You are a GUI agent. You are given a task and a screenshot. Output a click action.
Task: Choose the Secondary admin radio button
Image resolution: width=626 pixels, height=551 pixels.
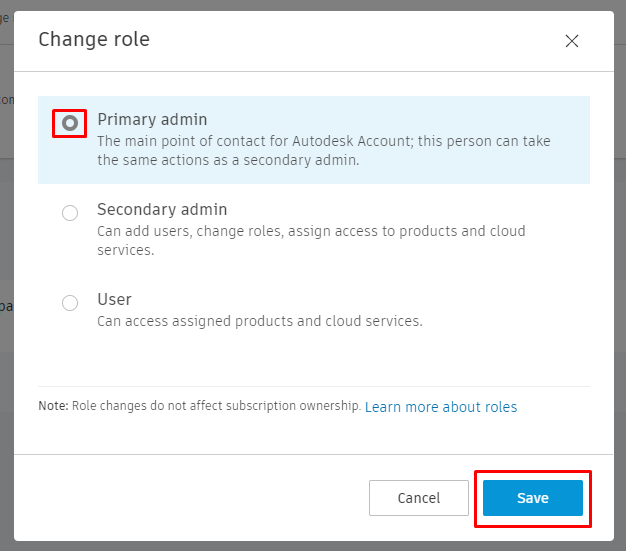pos(70,213)
